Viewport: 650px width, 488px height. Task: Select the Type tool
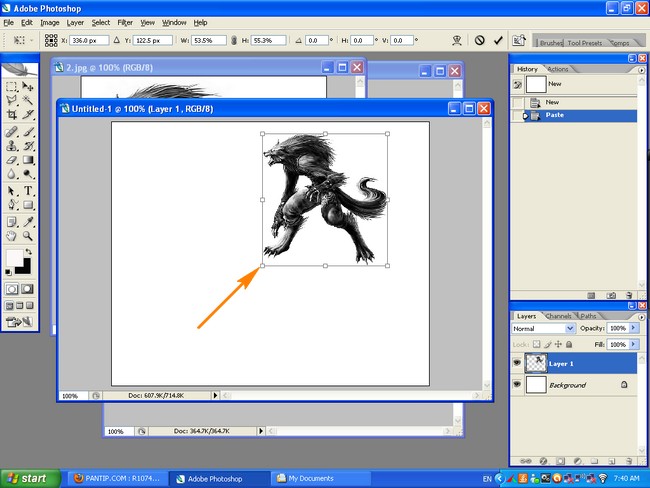[x=28, y=191]
